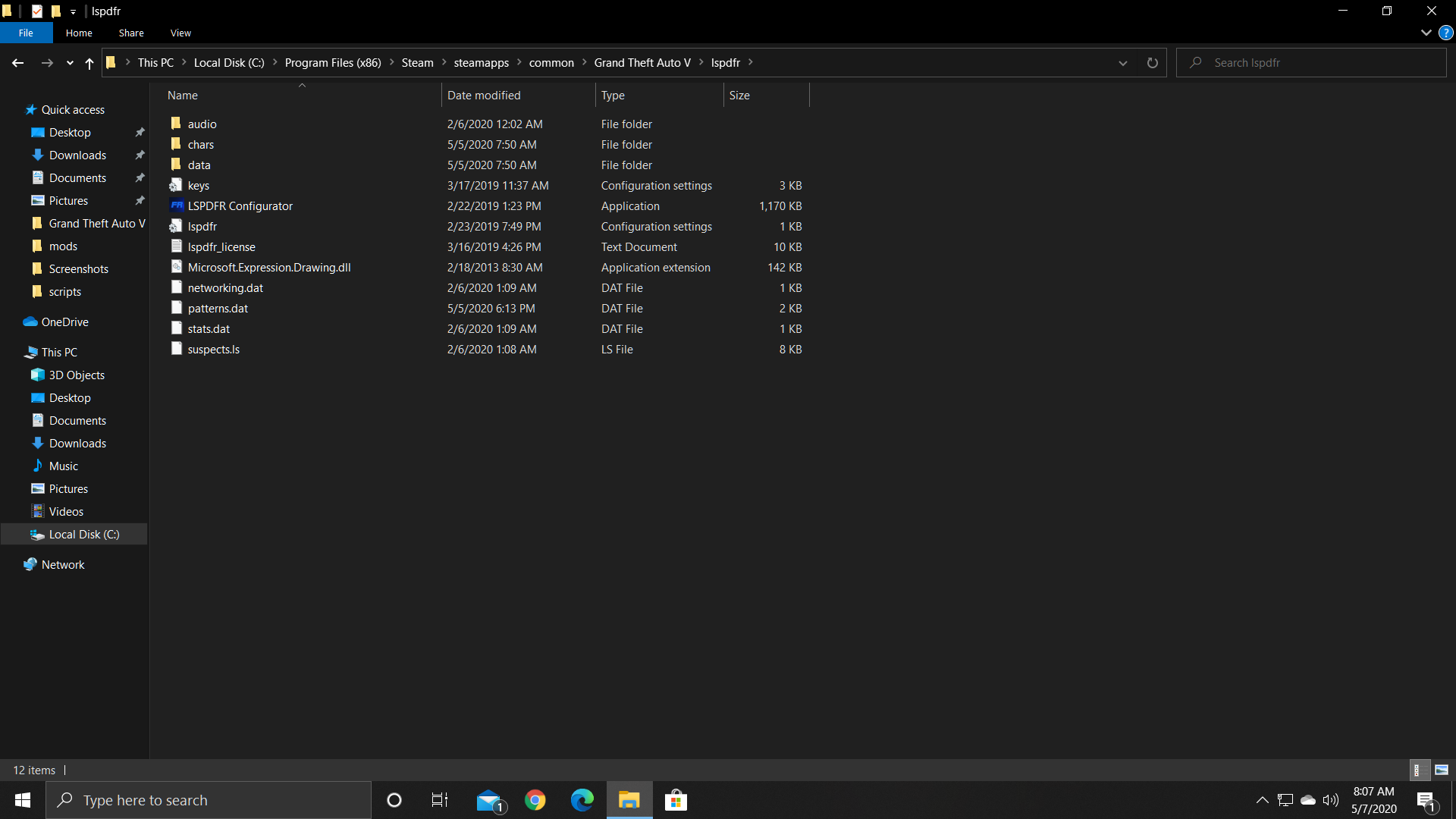Select mods folder in Quick access

63,246
